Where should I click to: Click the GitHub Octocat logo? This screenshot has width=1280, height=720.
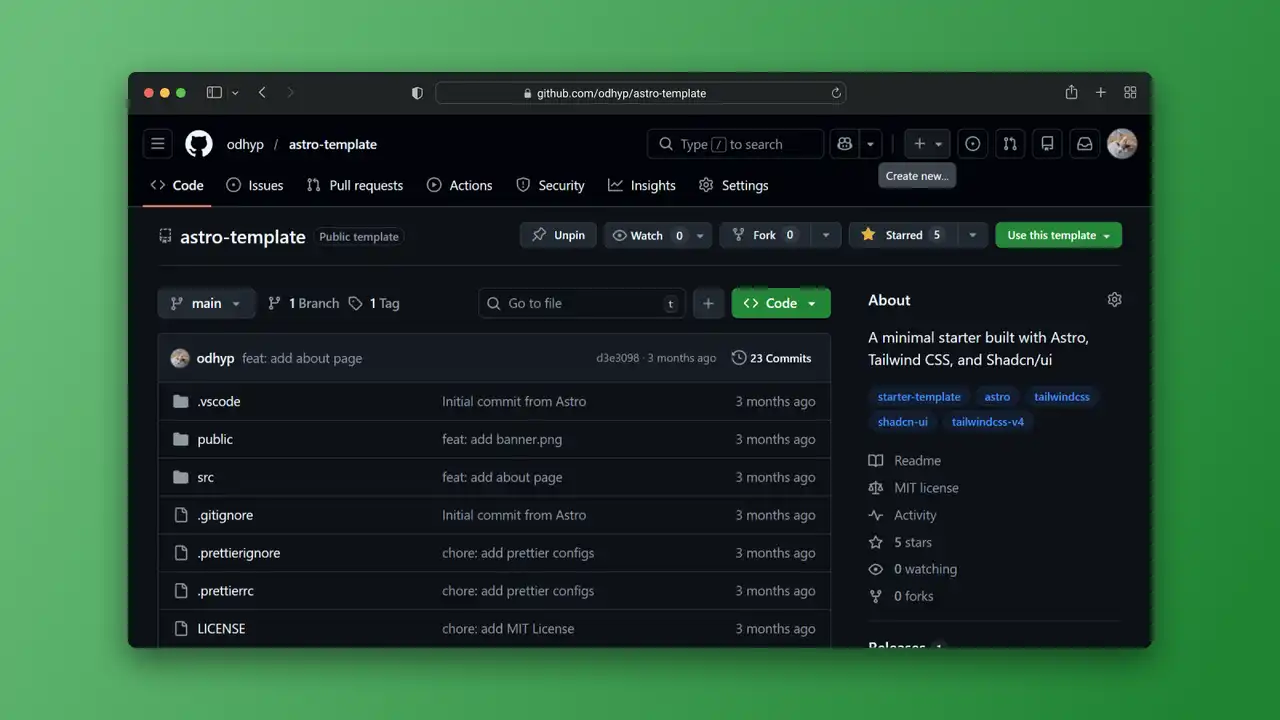pyautogui.click(x=199, y=144)
